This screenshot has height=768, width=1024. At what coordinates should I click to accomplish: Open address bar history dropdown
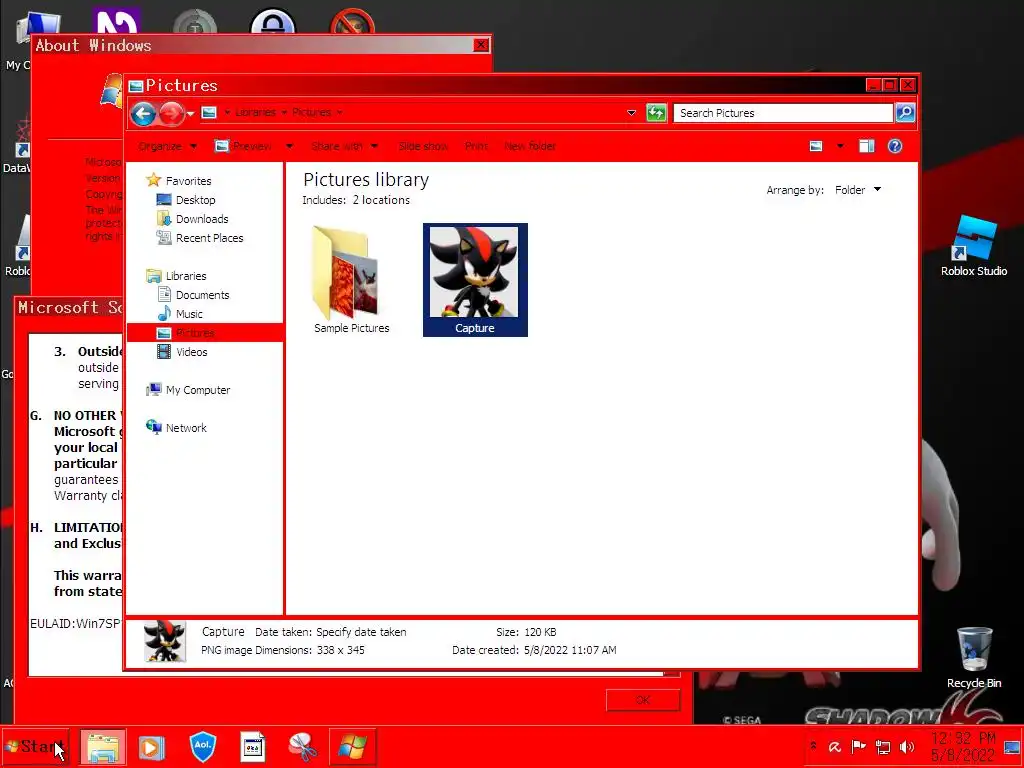pos(631,113)
